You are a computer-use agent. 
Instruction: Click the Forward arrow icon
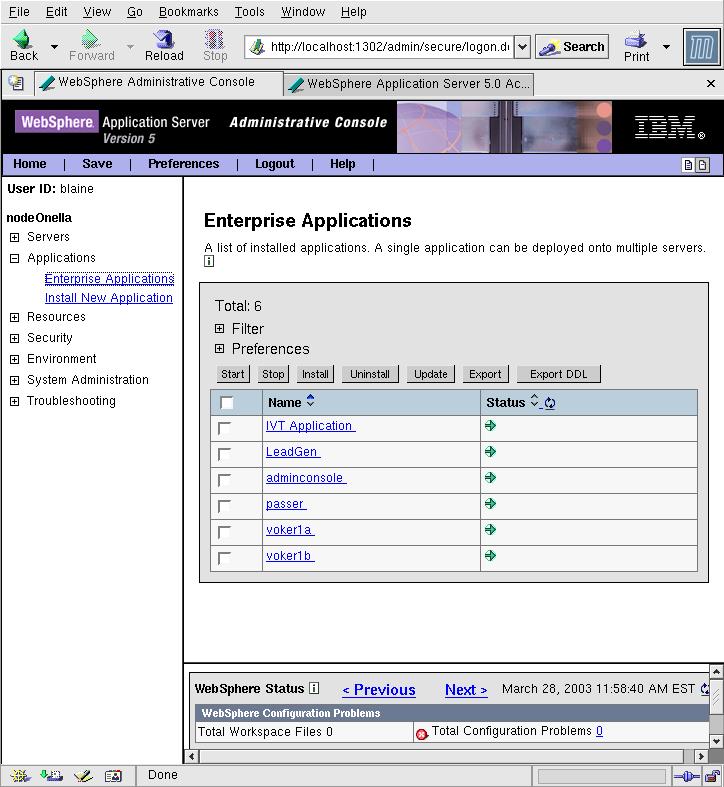(90, 39)
